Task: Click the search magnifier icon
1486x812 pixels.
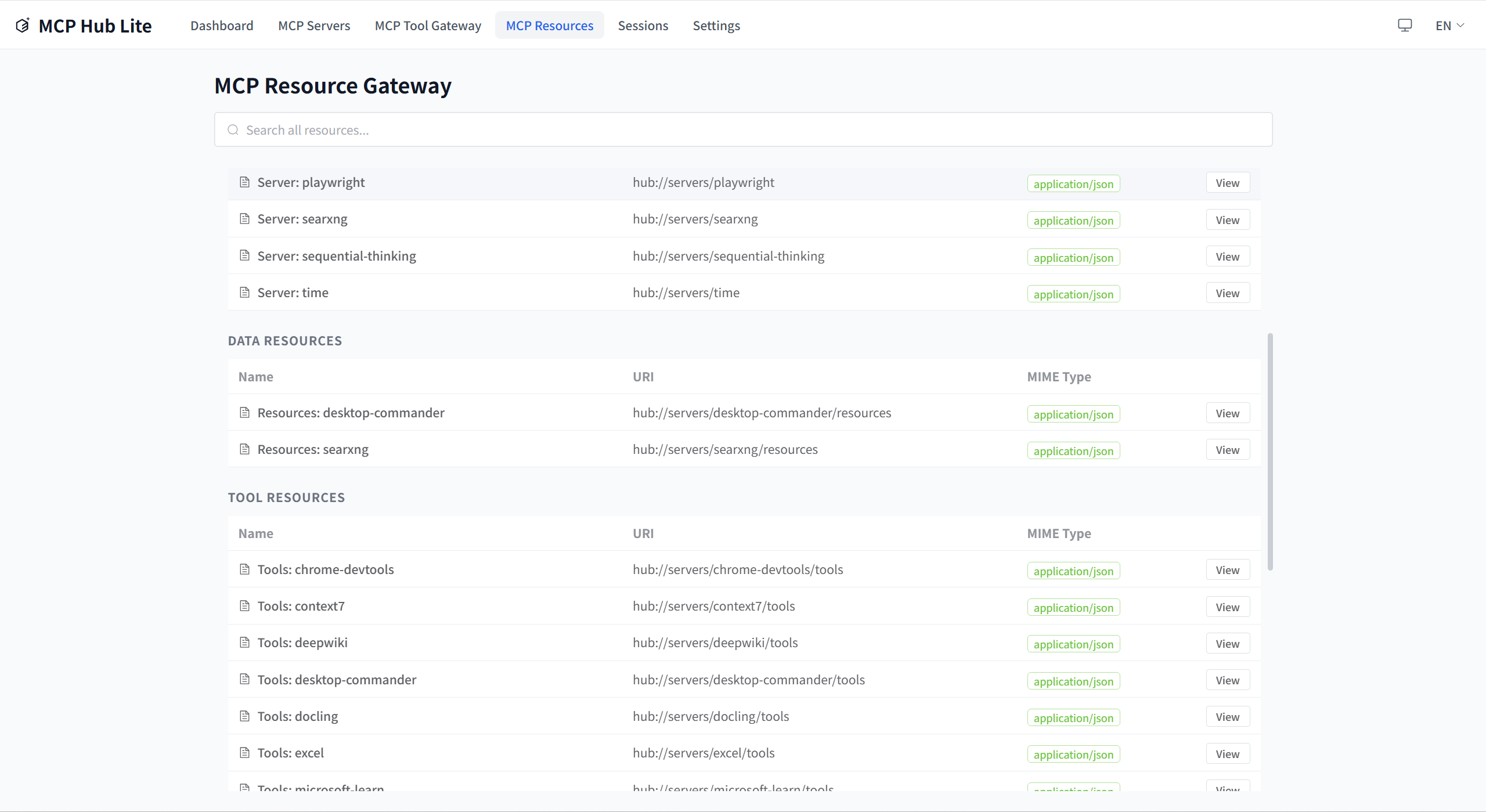Action: 233,130
